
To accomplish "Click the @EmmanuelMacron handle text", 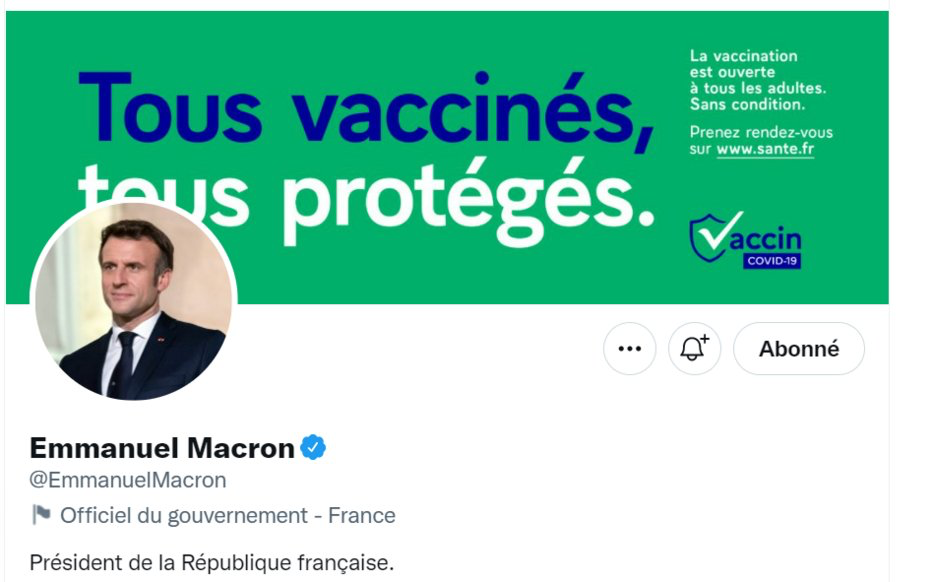I will pyautogui.click(x=128, y=480).
